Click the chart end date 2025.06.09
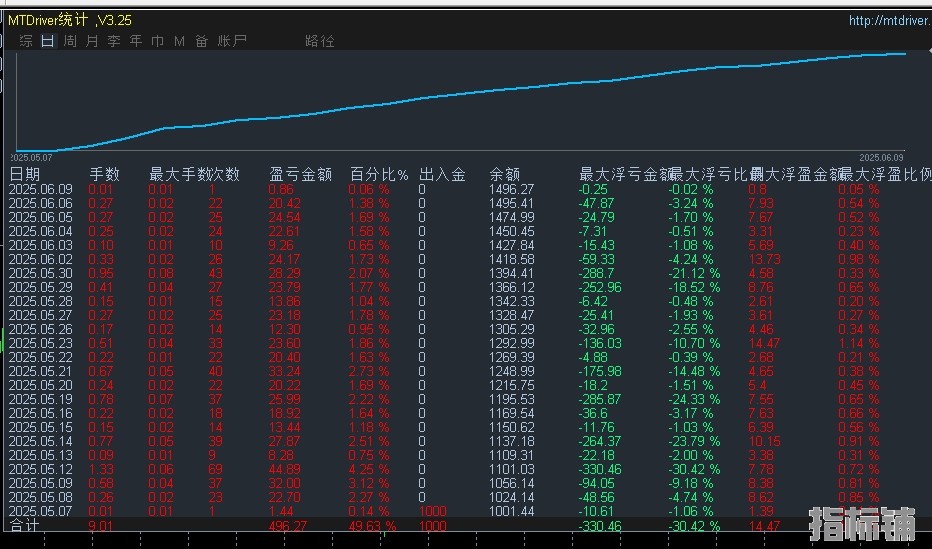Viewport: 932px width, 549px height. [x=881, y=158]
